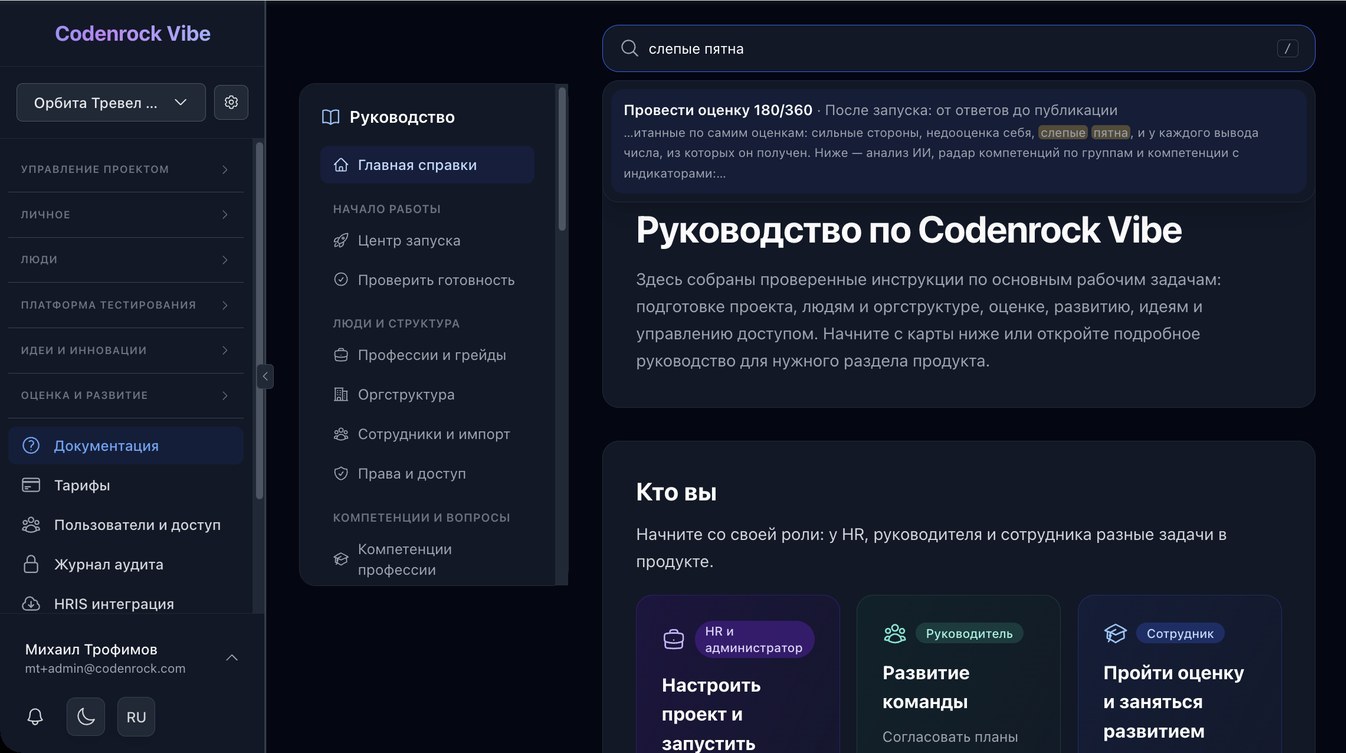1346x753 pixels.
Task: Expand the Люди sidebar section
Action: (x=126, y=260)
